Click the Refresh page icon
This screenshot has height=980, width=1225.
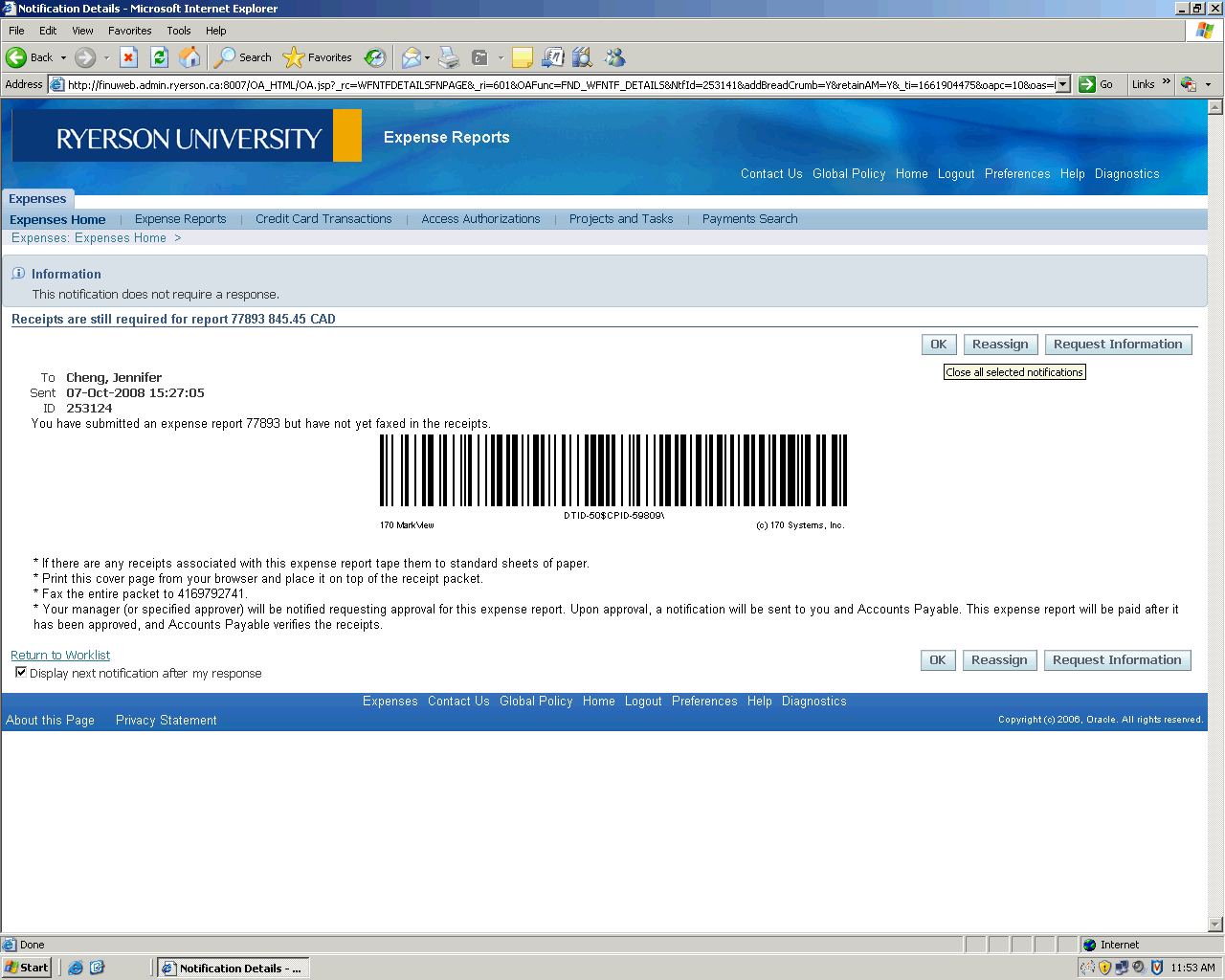point(159,57)
